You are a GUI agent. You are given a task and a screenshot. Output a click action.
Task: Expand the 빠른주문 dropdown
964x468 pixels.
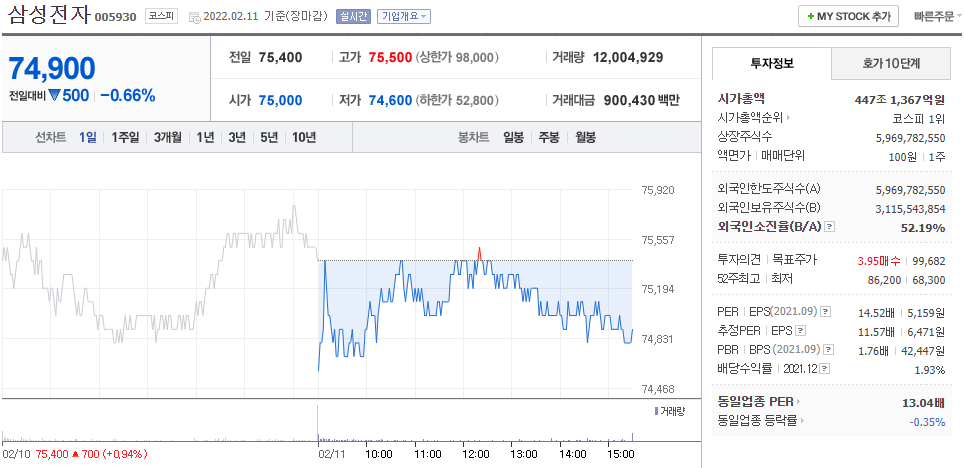(938, 16)
